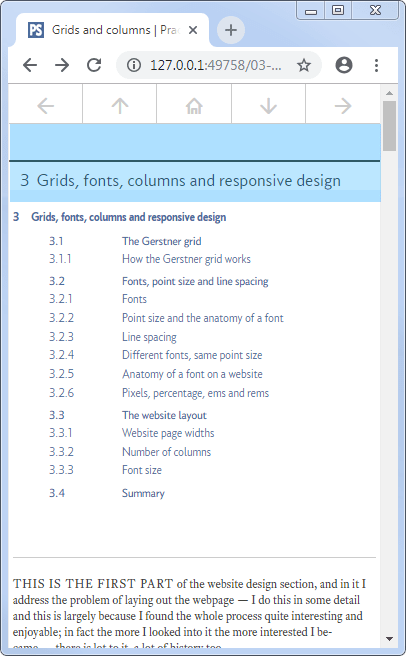The height and width of the screenshot is (656, 406).
Task: Open the 3.4 Summary link
Action: tap(143, 493)
